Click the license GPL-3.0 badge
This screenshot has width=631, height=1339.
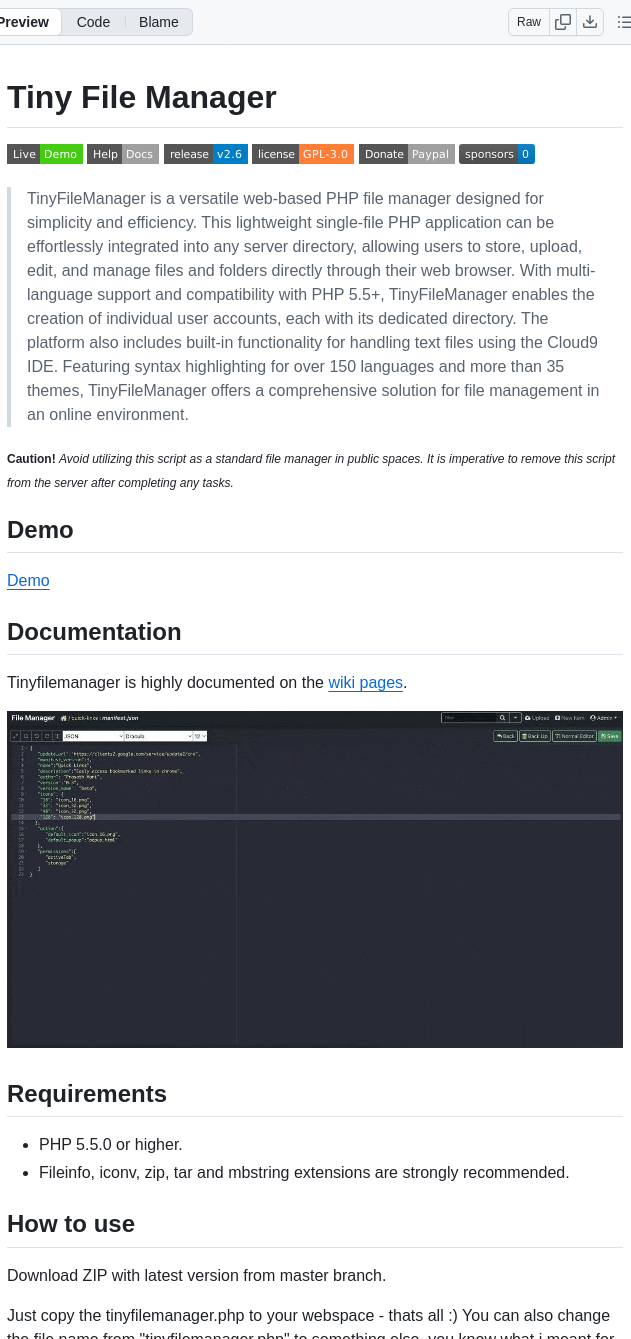303,154
